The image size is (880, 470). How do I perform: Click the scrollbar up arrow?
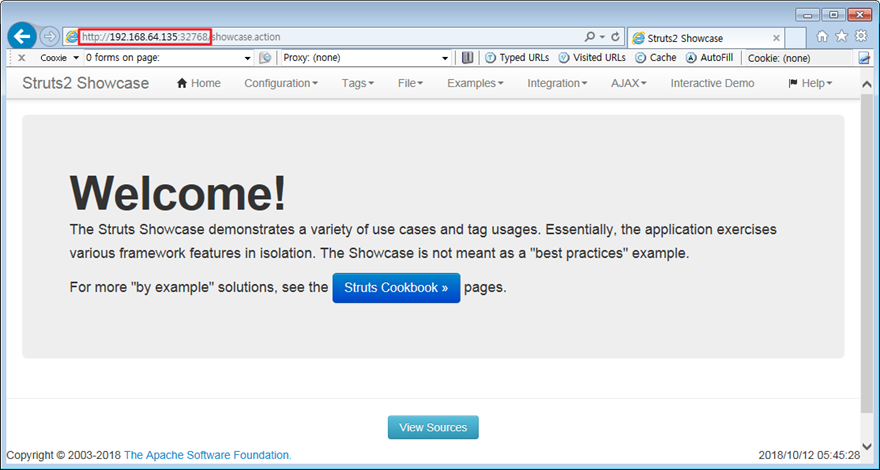tap(867, 84)
